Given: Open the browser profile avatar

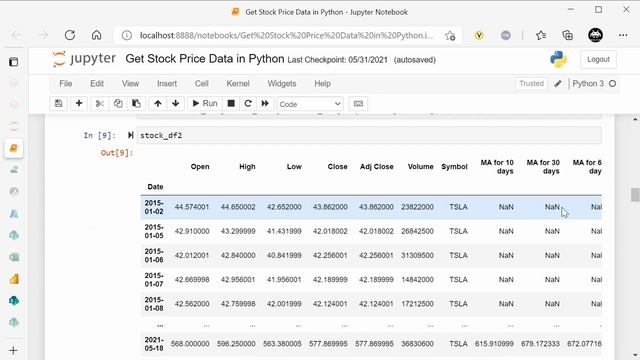Looking at the screenshot, I should click(x=595, y=35).
